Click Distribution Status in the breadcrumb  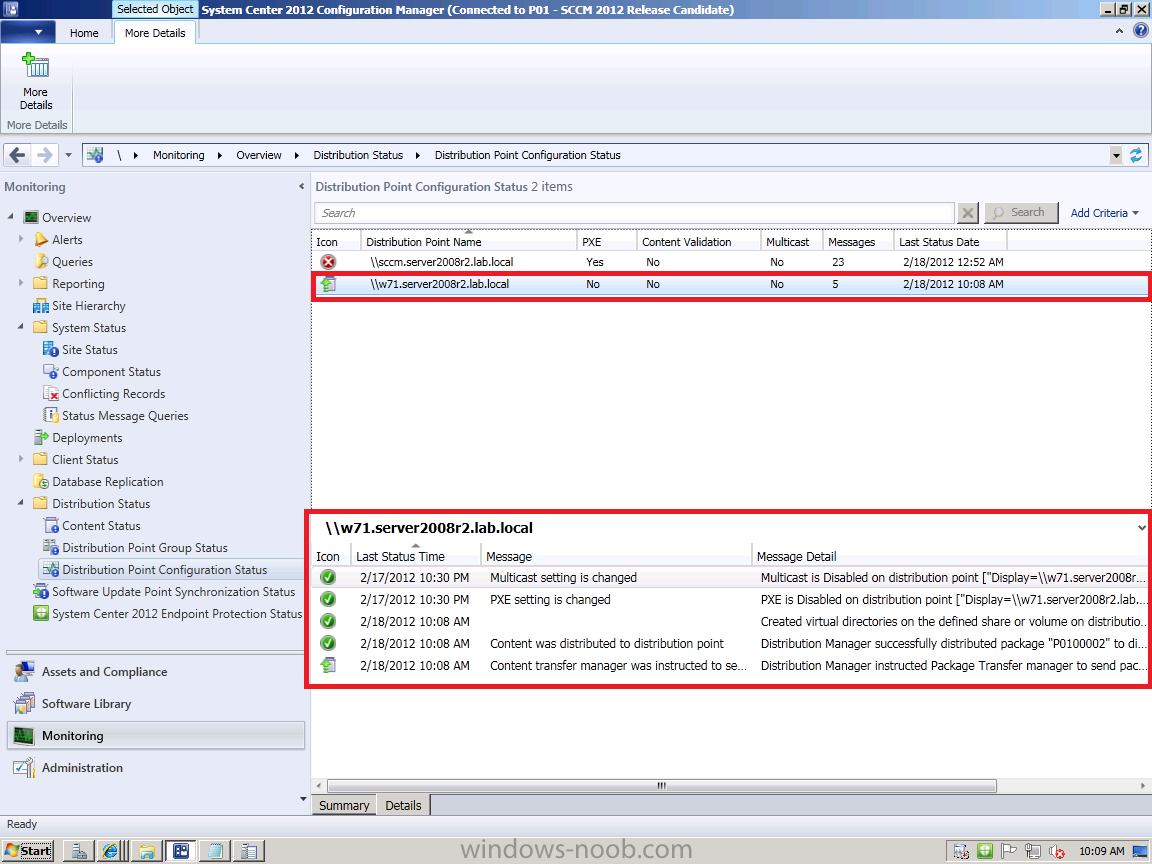coord(358,155)
